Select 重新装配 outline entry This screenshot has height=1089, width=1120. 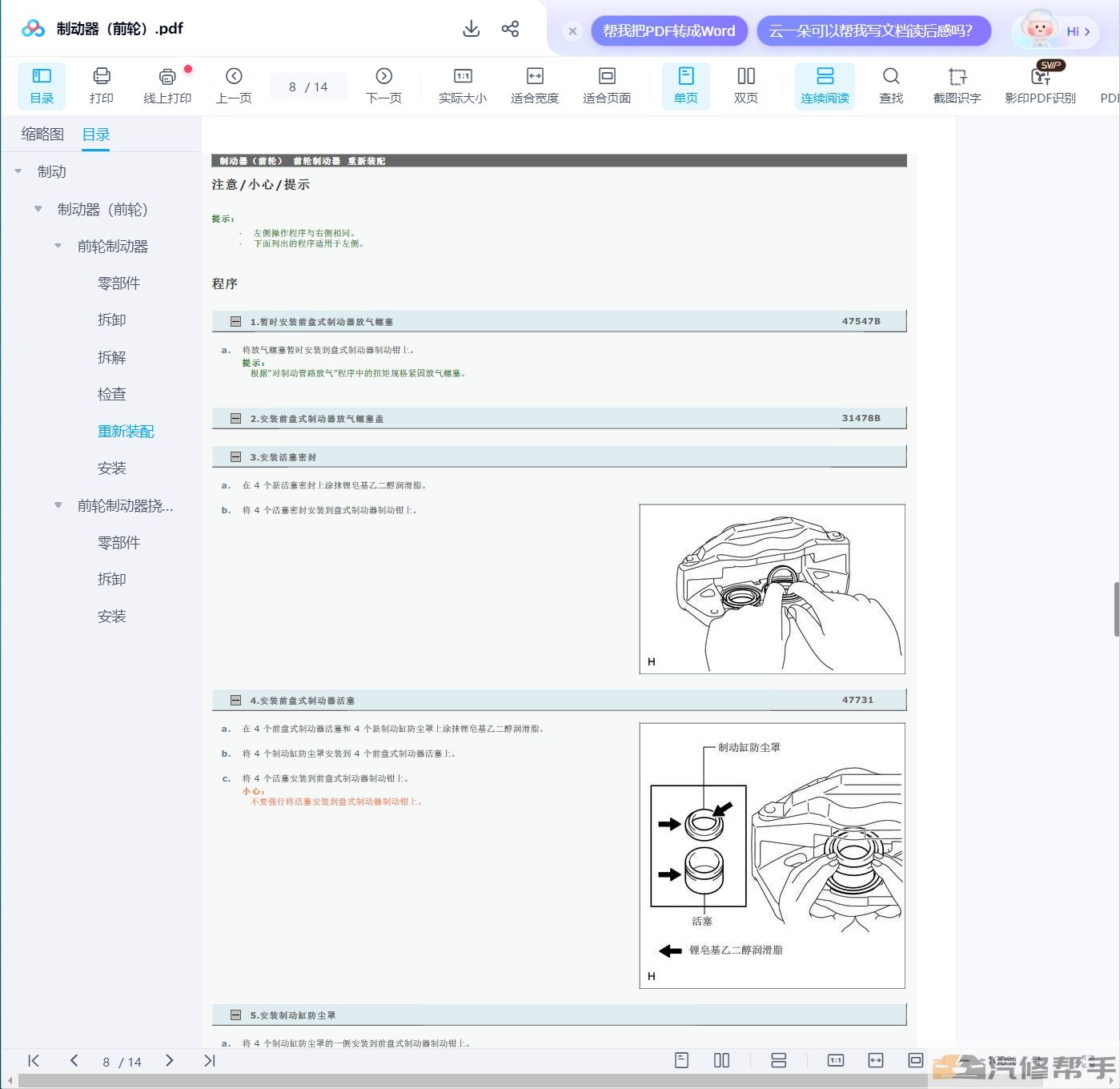(x=126, y=431)
